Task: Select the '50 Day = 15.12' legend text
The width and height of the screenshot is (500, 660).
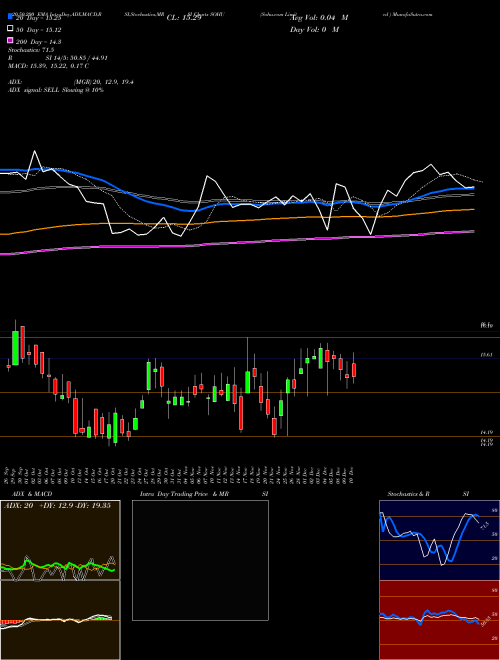Action: [x=39, y=30]
